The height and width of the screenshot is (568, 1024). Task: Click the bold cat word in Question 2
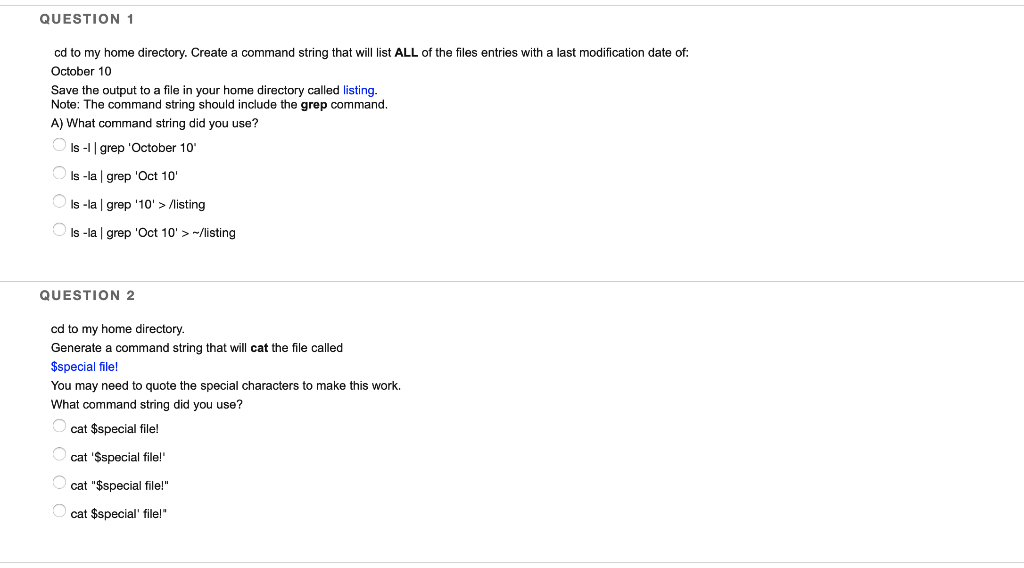point(259,348)
